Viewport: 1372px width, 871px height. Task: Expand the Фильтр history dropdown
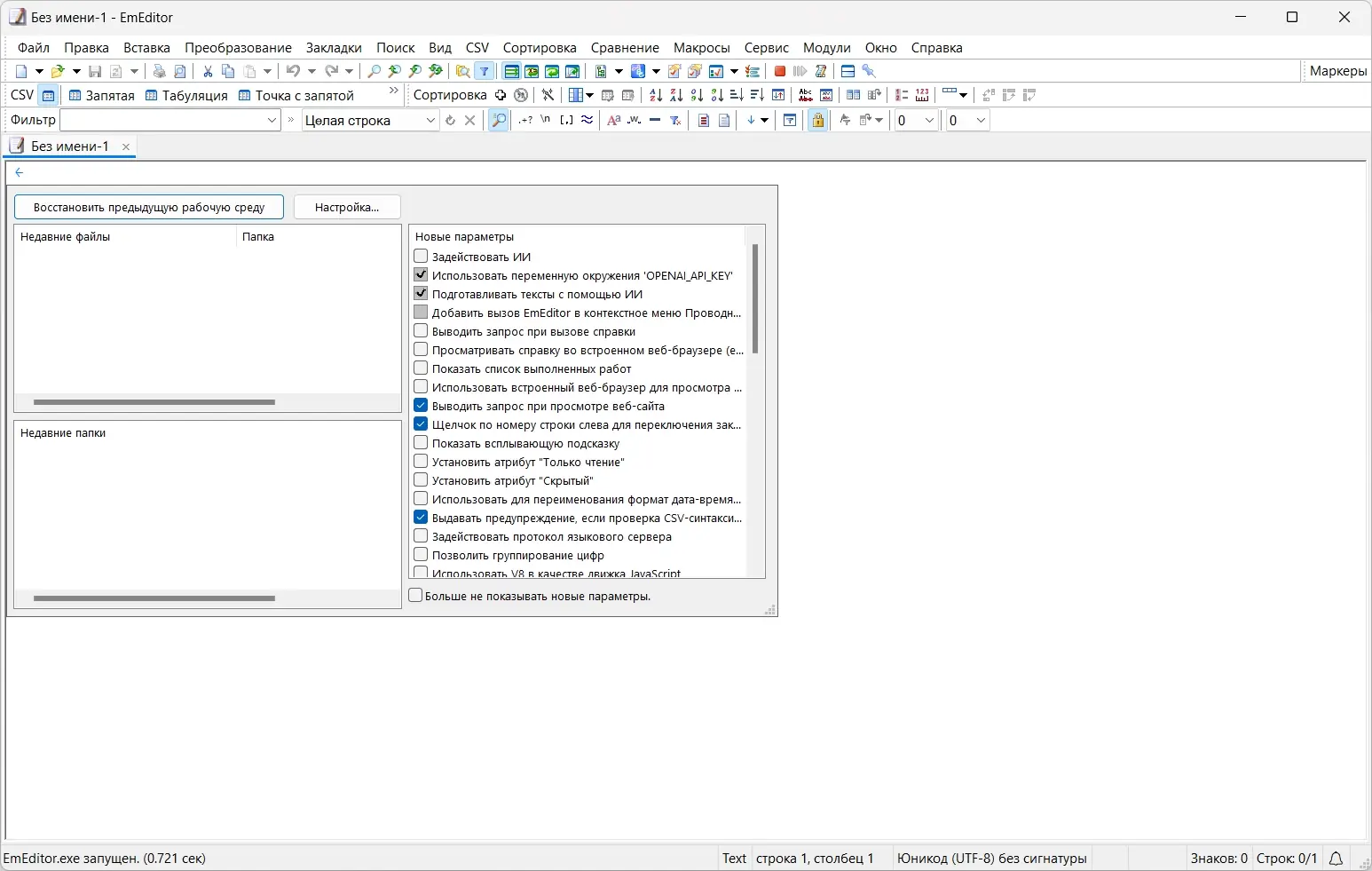click(271, 120)
